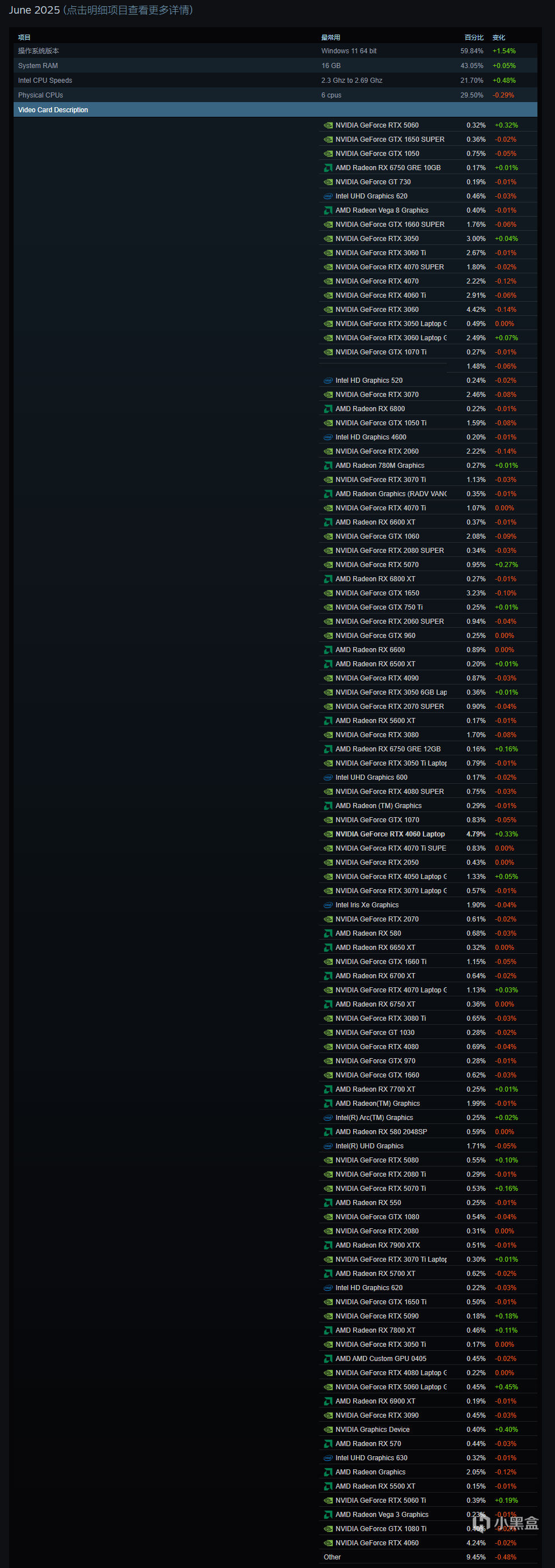The image size is (555, 1568).
Task: Click the NVIDIA icon beside GeForce RTX 5070
Action: click(x=328, y=565)
